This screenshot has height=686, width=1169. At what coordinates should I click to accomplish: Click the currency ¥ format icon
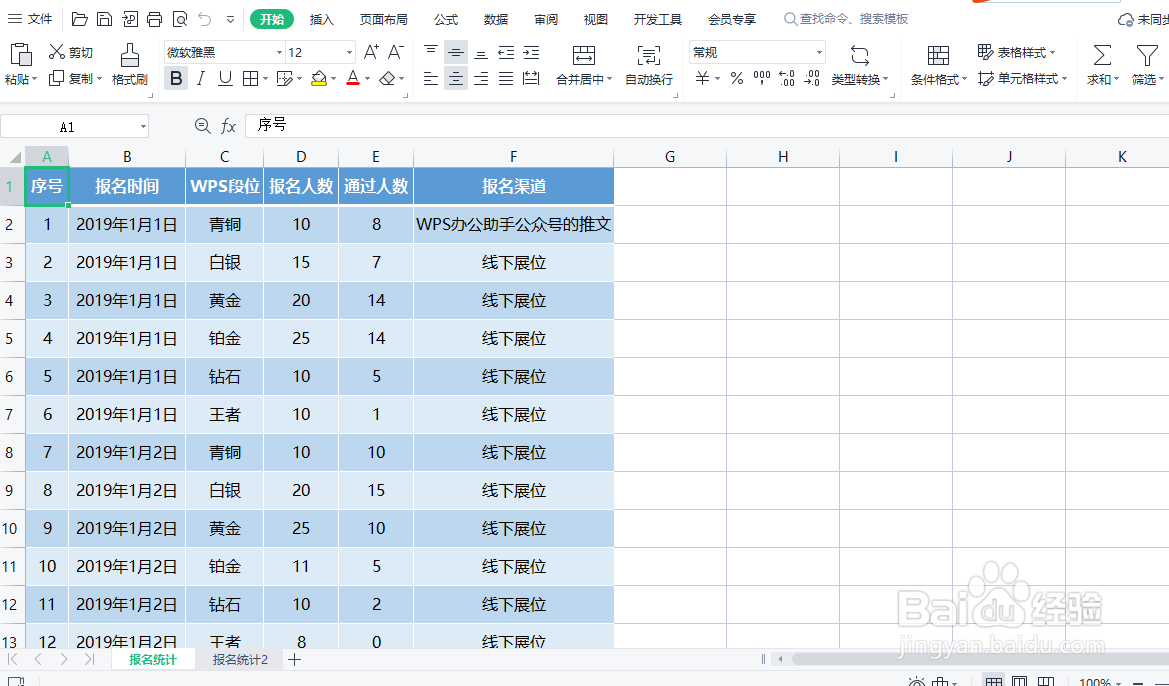[x=702, y=78]
